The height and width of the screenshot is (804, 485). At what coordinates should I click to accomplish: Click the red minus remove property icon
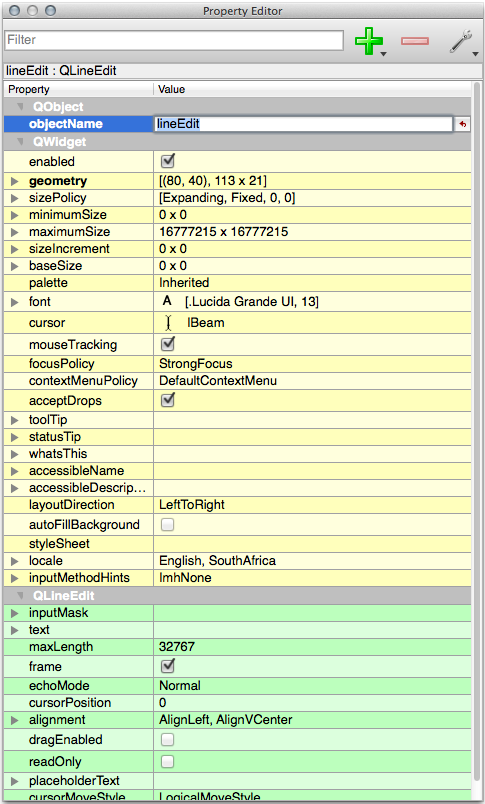point(415,41)
